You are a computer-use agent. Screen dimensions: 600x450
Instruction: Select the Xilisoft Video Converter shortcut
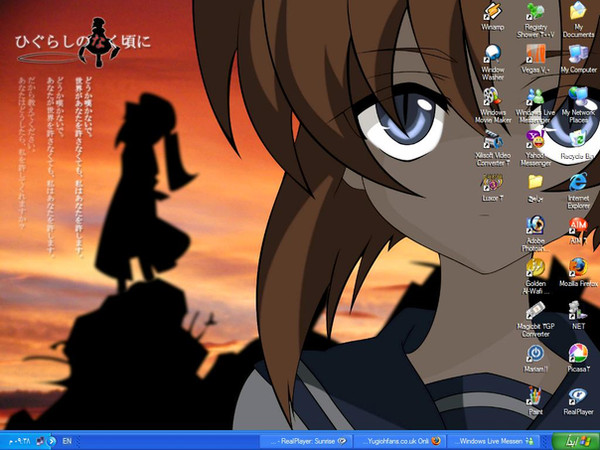(493, 148)
